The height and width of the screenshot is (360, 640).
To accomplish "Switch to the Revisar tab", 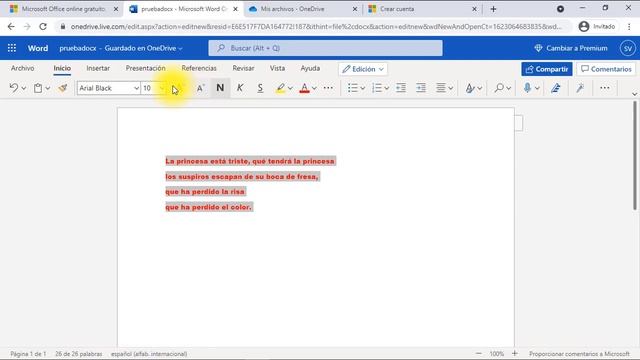I will (243, 68).
